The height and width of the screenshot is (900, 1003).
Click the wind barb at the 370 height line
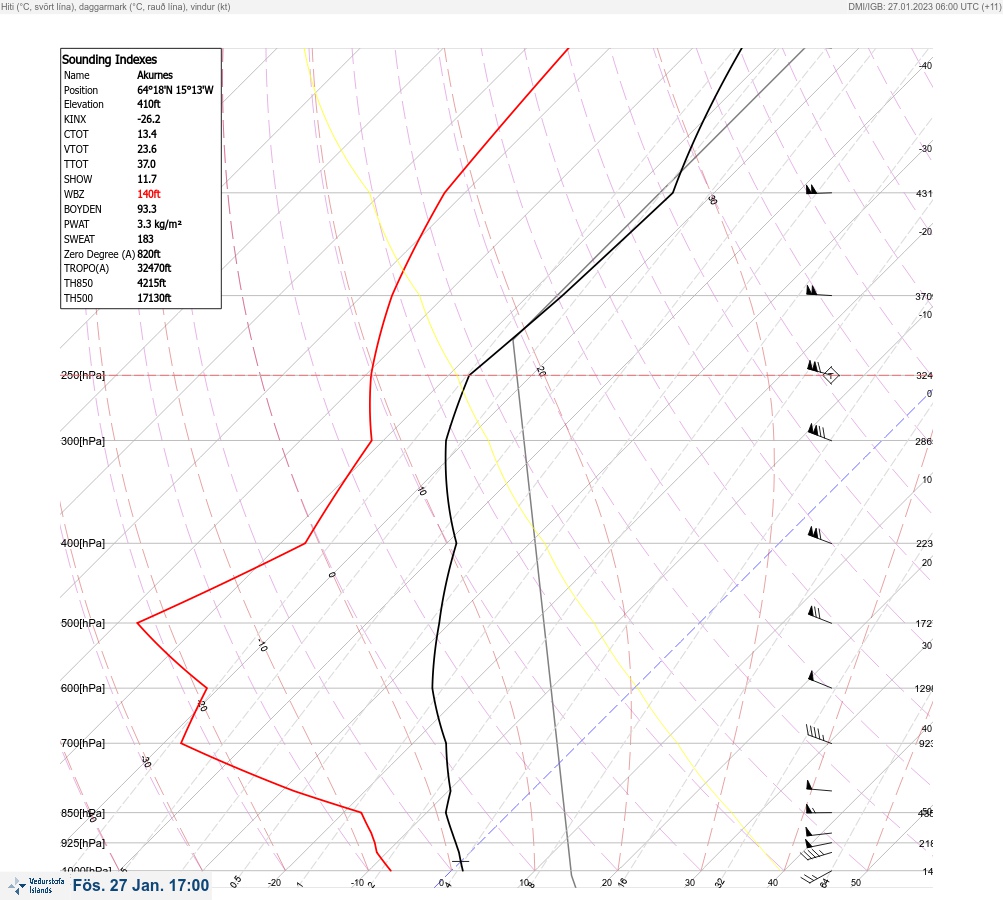click(819, 291)
